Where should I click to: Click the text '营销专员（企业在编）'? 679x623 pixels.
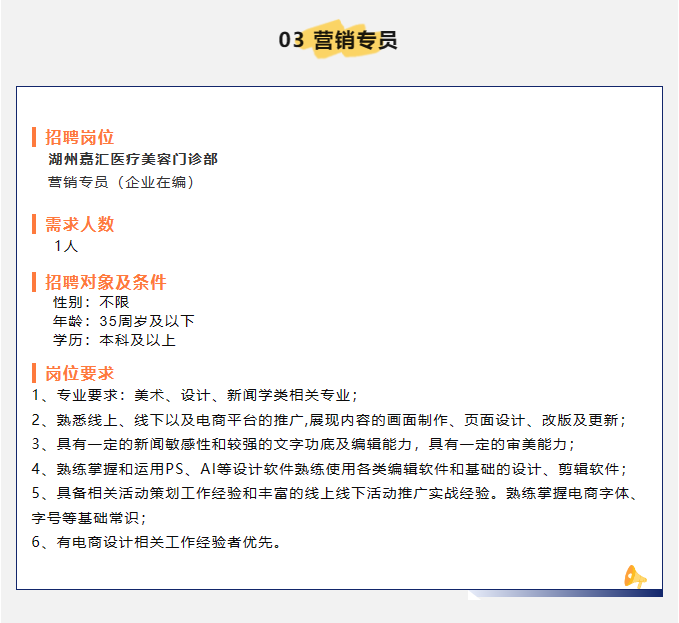pos(122,182)
